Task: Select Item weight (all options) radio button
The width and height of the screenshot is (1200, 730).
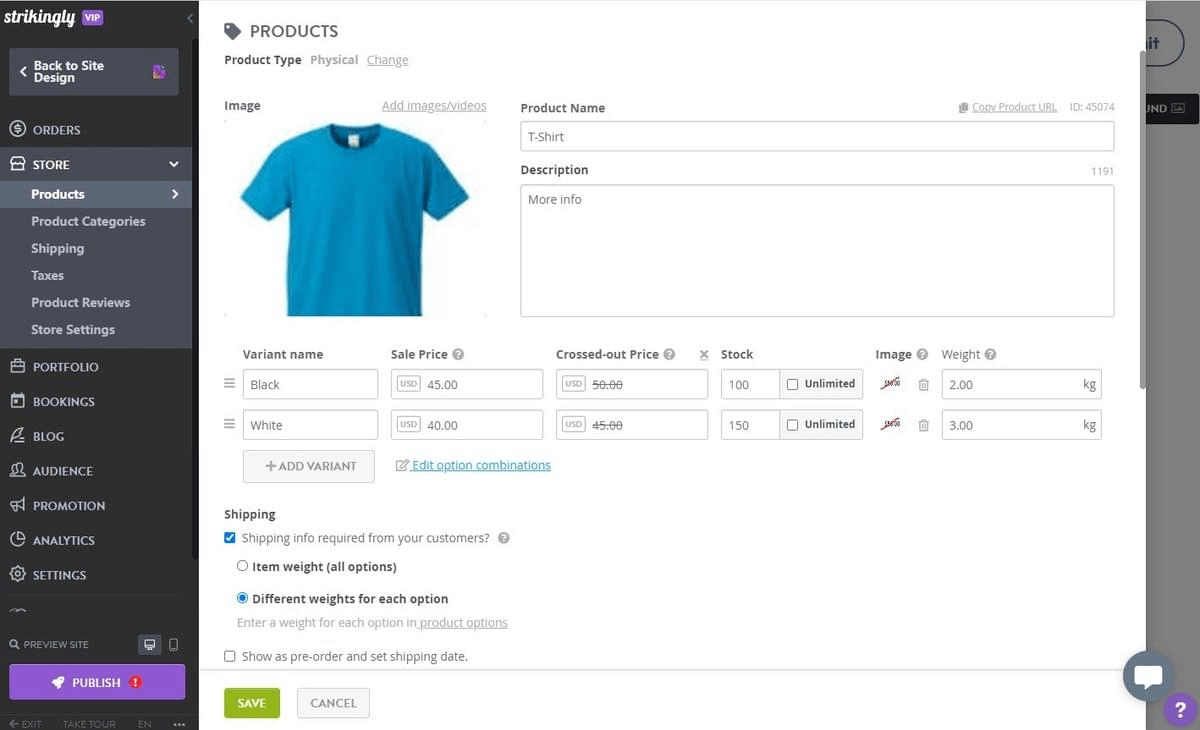Action: point(242,565)
